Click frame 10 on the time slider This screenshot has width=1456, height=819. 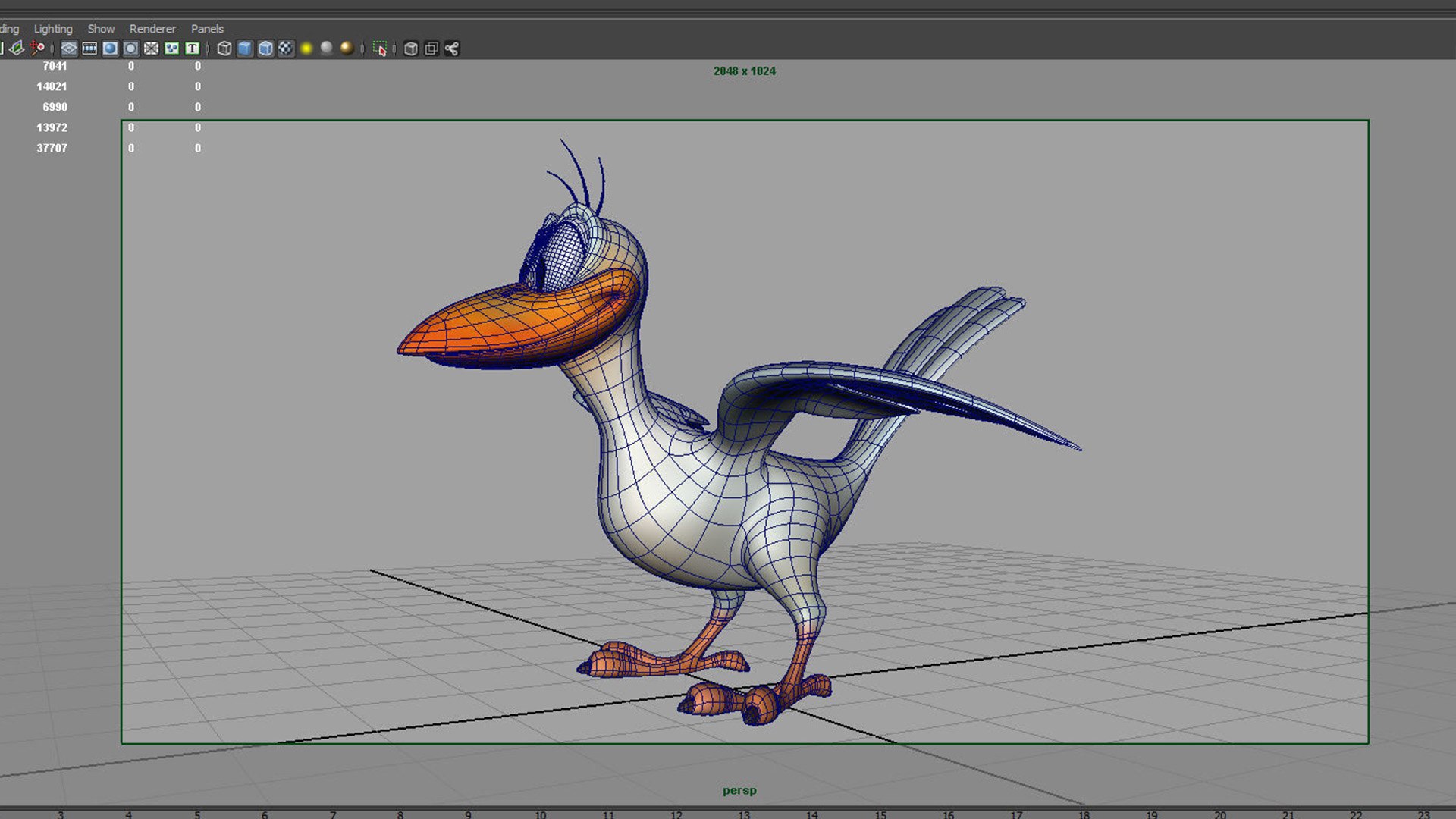[540, 814]
